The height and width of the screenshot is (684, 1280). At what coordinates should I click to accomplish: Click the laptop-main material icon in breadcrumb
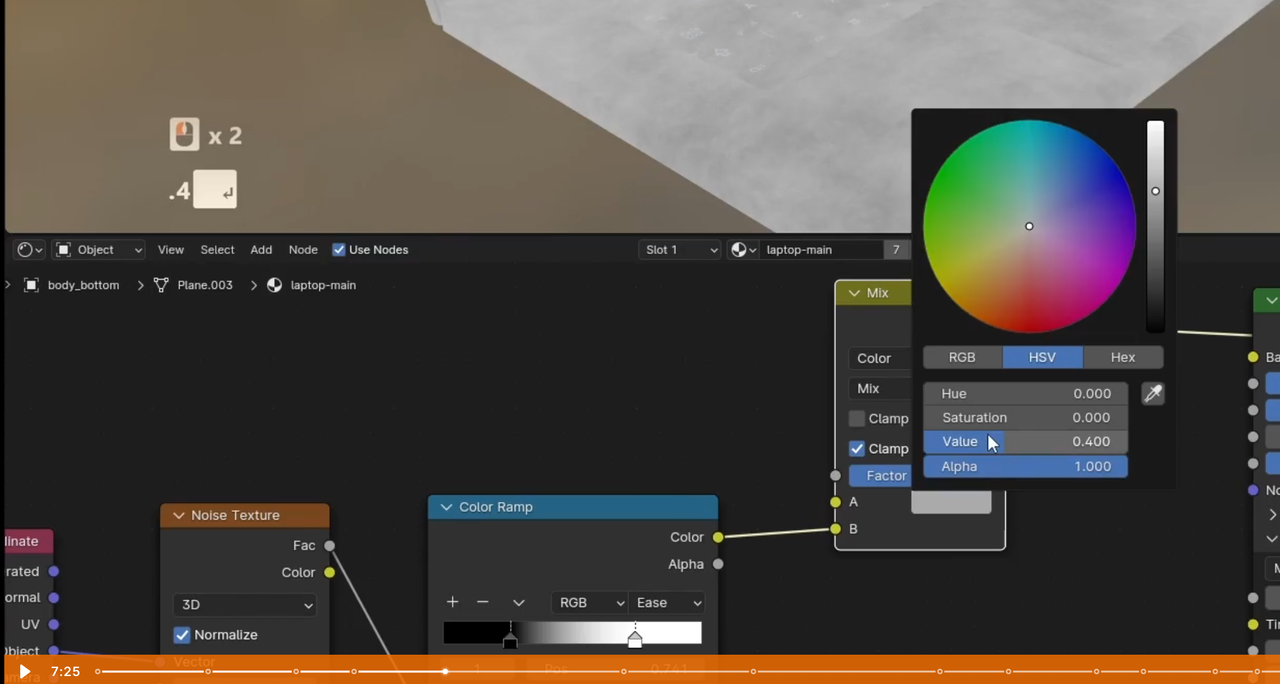pyautogui.click(x=274, y=285)
